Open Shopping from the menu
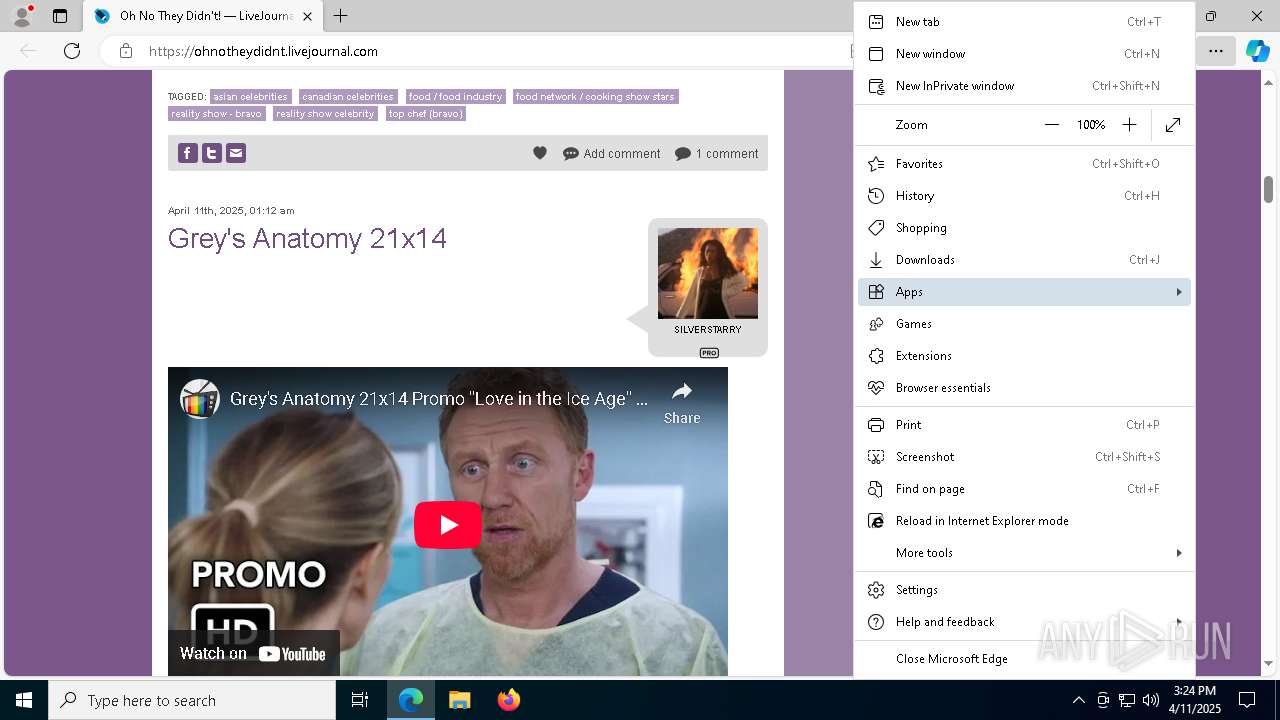 (1025, 228)
